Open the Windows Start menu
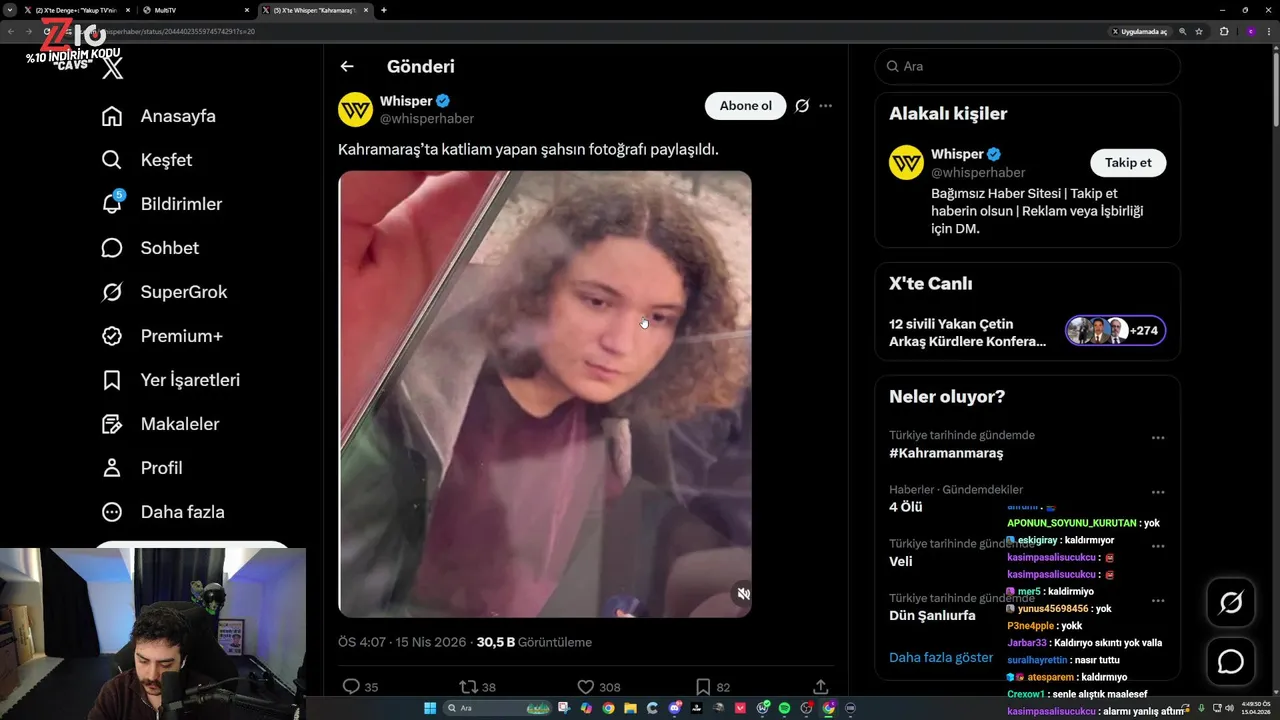Image resolution: width=1280 pixels, height=720 pixels. pyautogui.click(x=430, y=708)
